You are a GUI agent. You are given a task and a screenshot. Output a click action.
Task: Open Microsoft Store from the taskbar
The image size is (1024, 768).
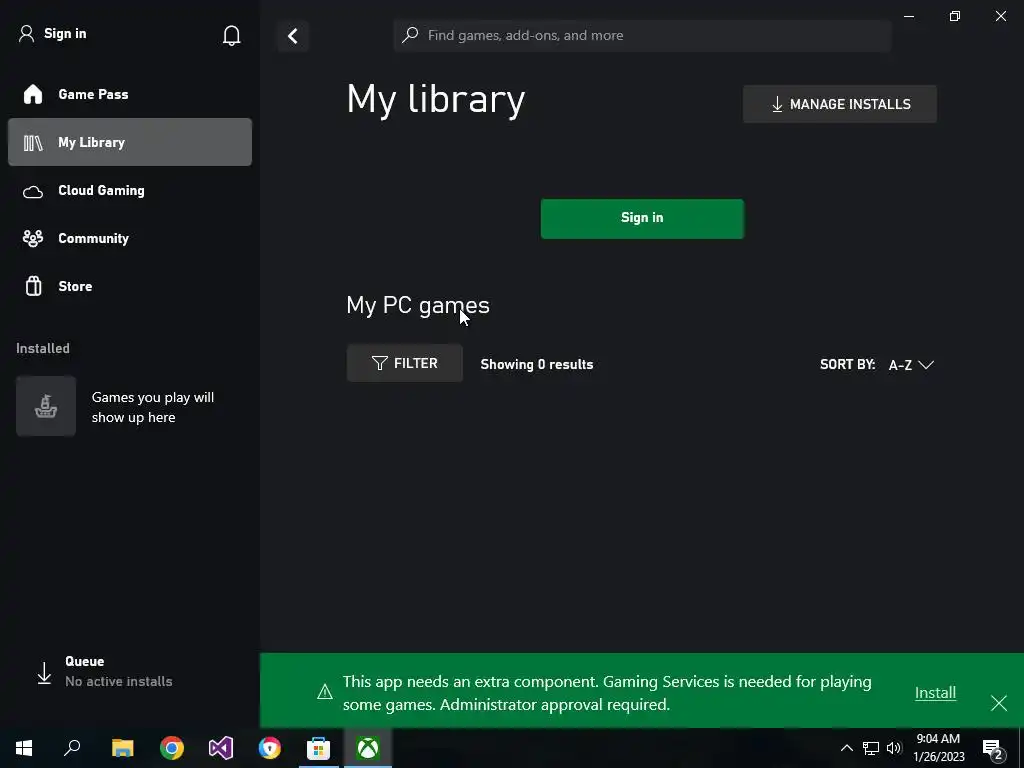click(x=319, y=748)
